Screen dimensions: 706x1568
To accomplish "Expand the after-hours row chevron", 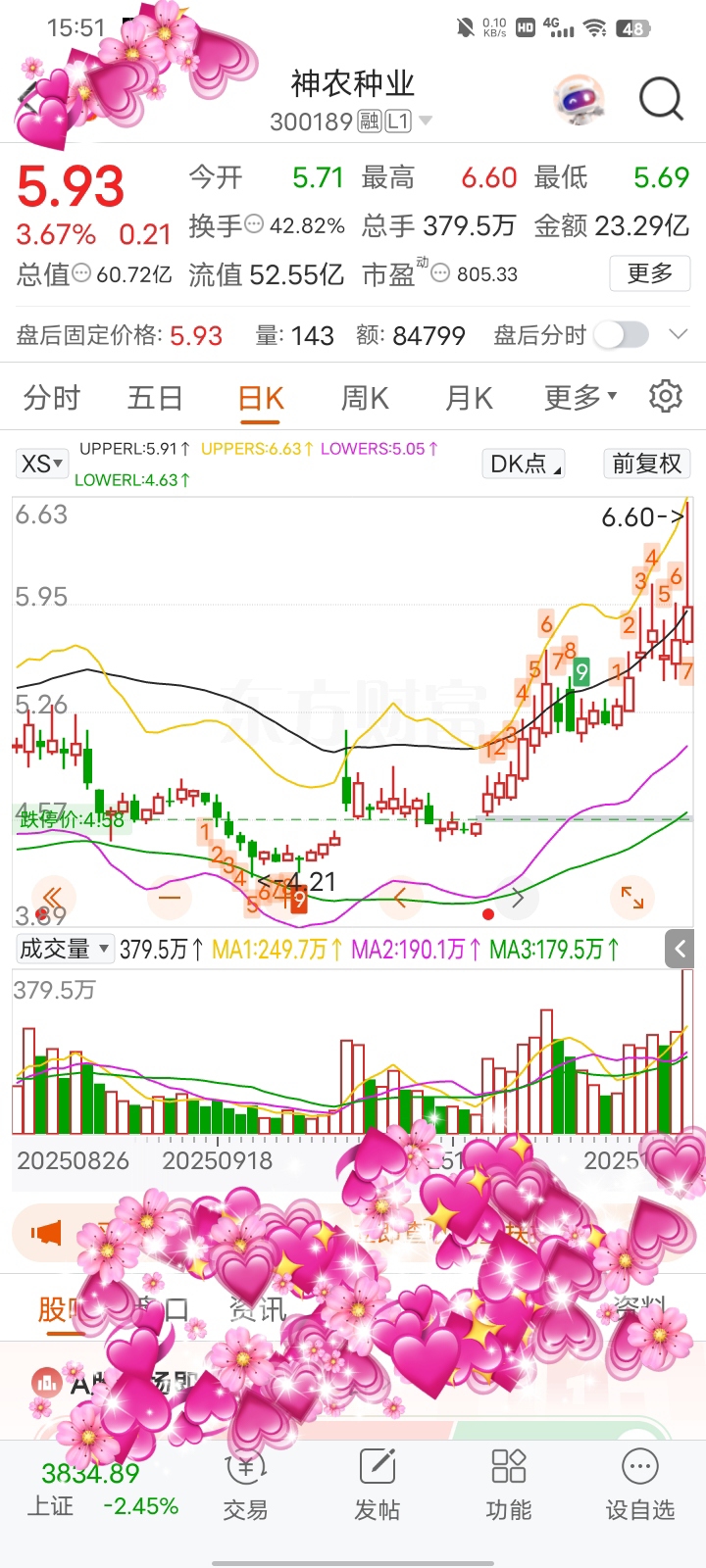I will point(679,335).
